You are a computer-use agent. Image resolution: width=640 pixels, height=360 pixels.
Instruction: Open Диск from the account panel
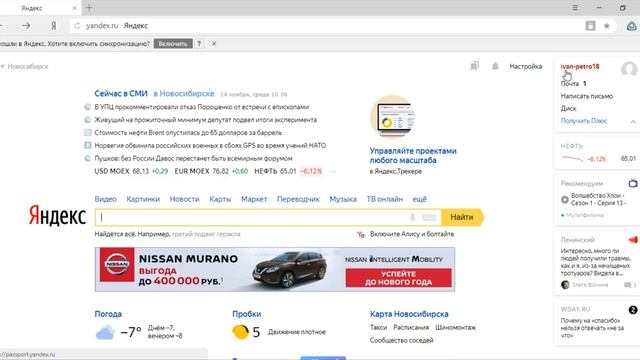tap(568, 108)
